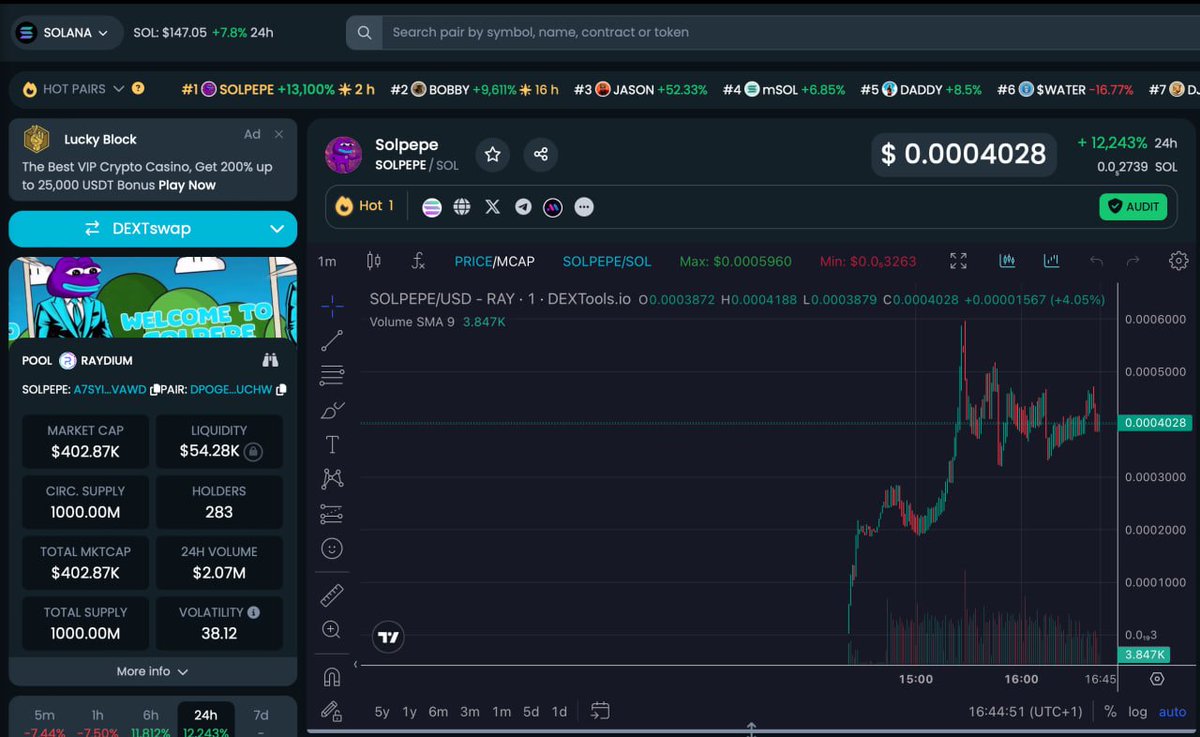Toggle magnet mode for drawings
This screenshot has height=737, width=1200.
332,677
